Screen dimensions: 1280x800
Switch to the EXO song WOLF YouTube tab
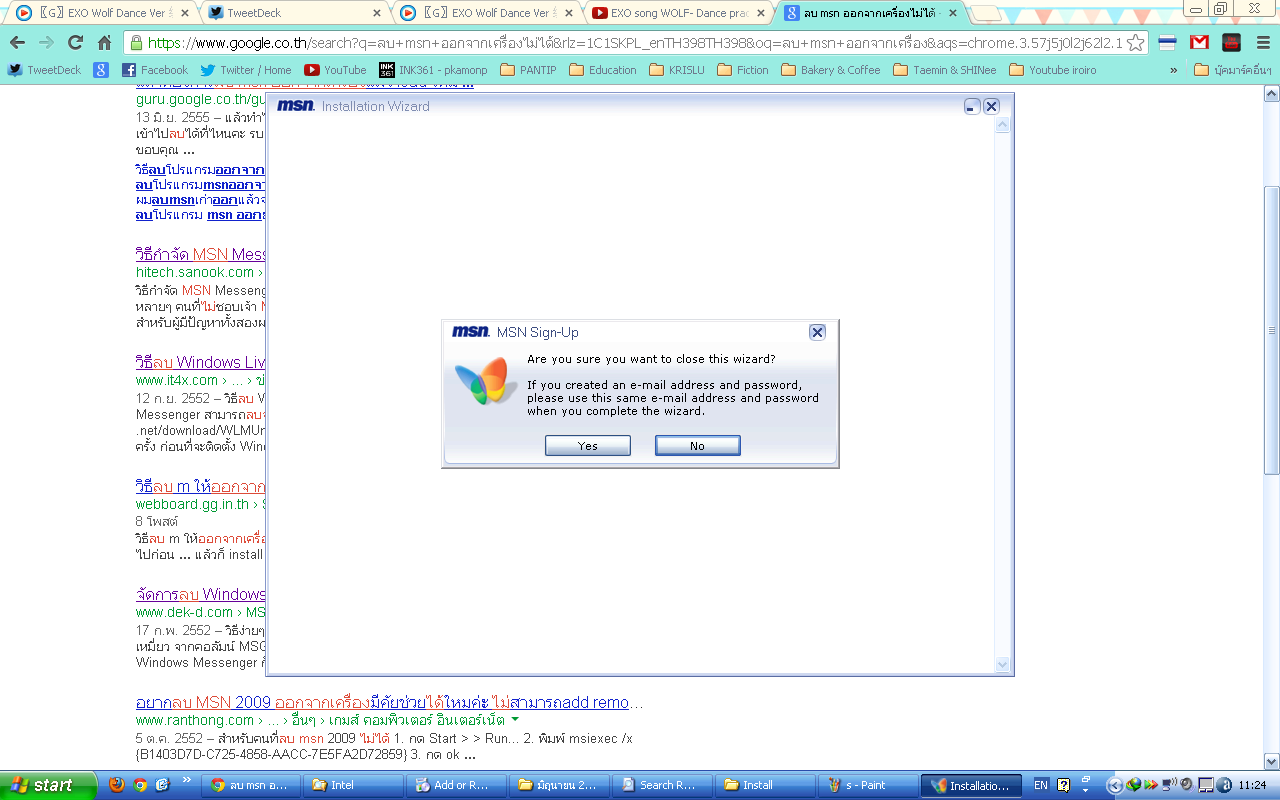pos(677,14)
